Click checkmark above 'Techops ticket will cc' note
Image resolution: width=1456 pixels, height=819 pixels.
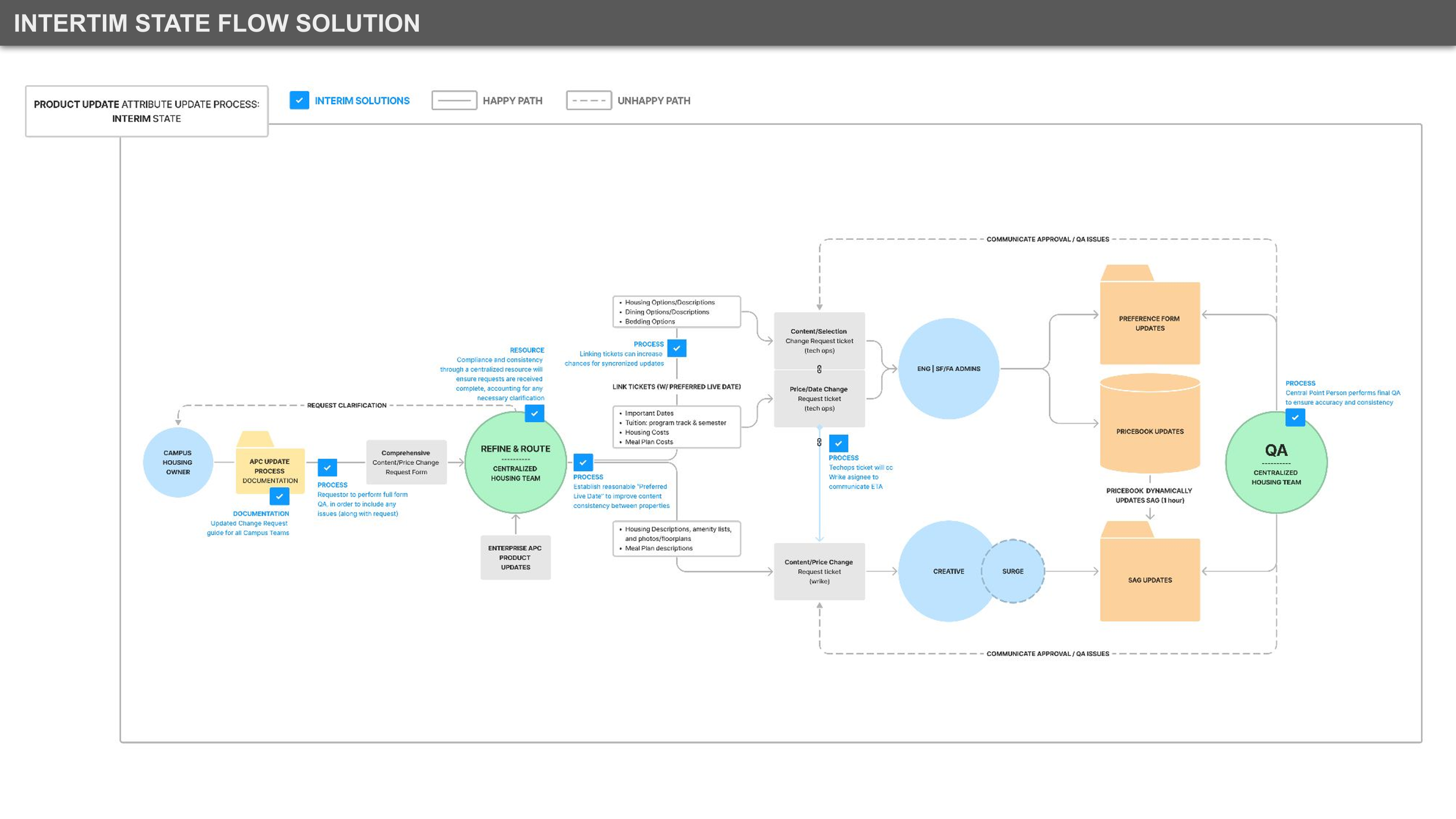click(839, 443)
